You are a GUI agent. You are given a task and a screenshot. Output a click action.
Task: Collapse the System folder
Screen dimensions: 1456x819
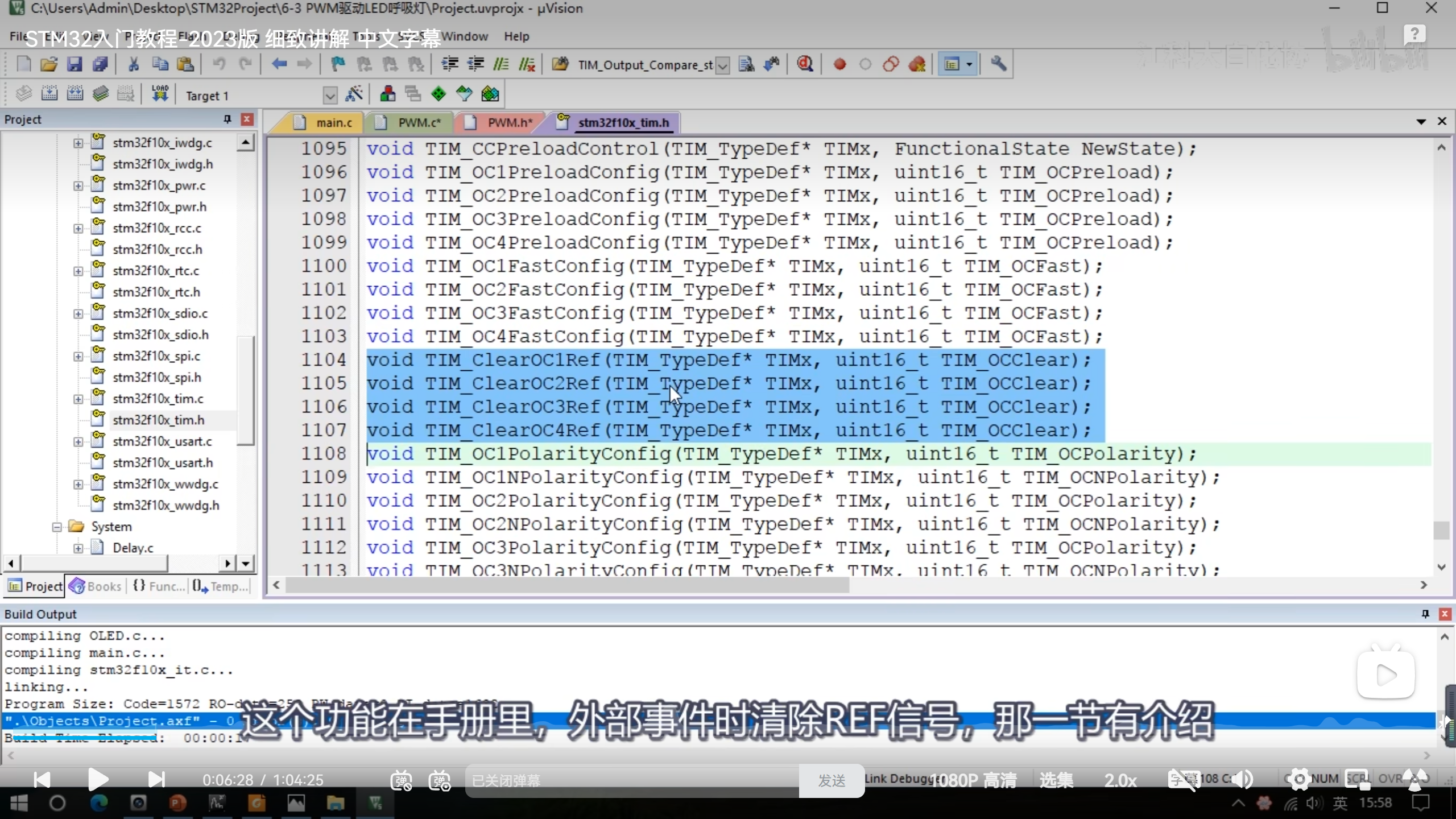point(57,527)
